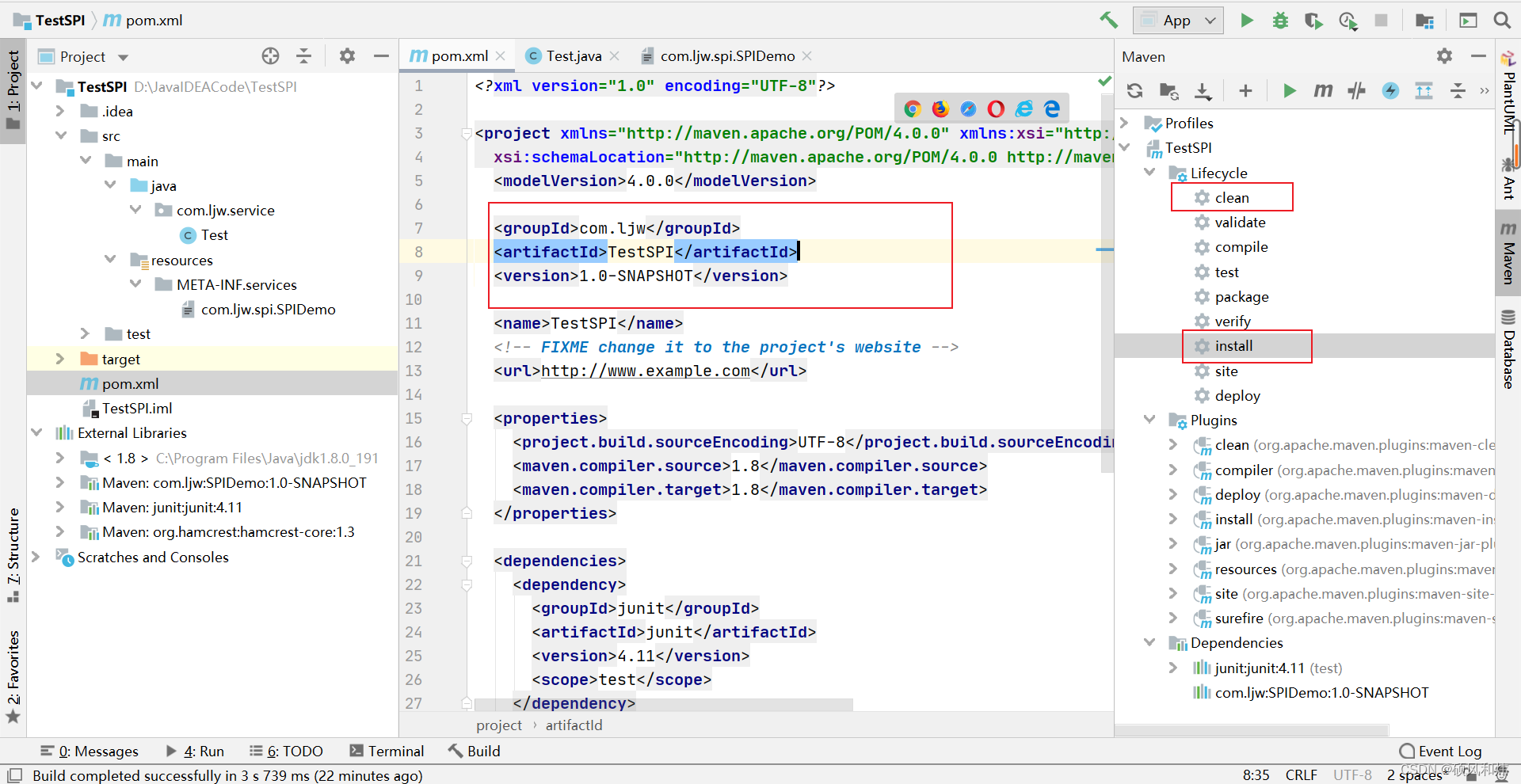The height and width of the screenshot is (784, 1521).
Task: Open the Terminal tool window
Action: tap(387, 752)
